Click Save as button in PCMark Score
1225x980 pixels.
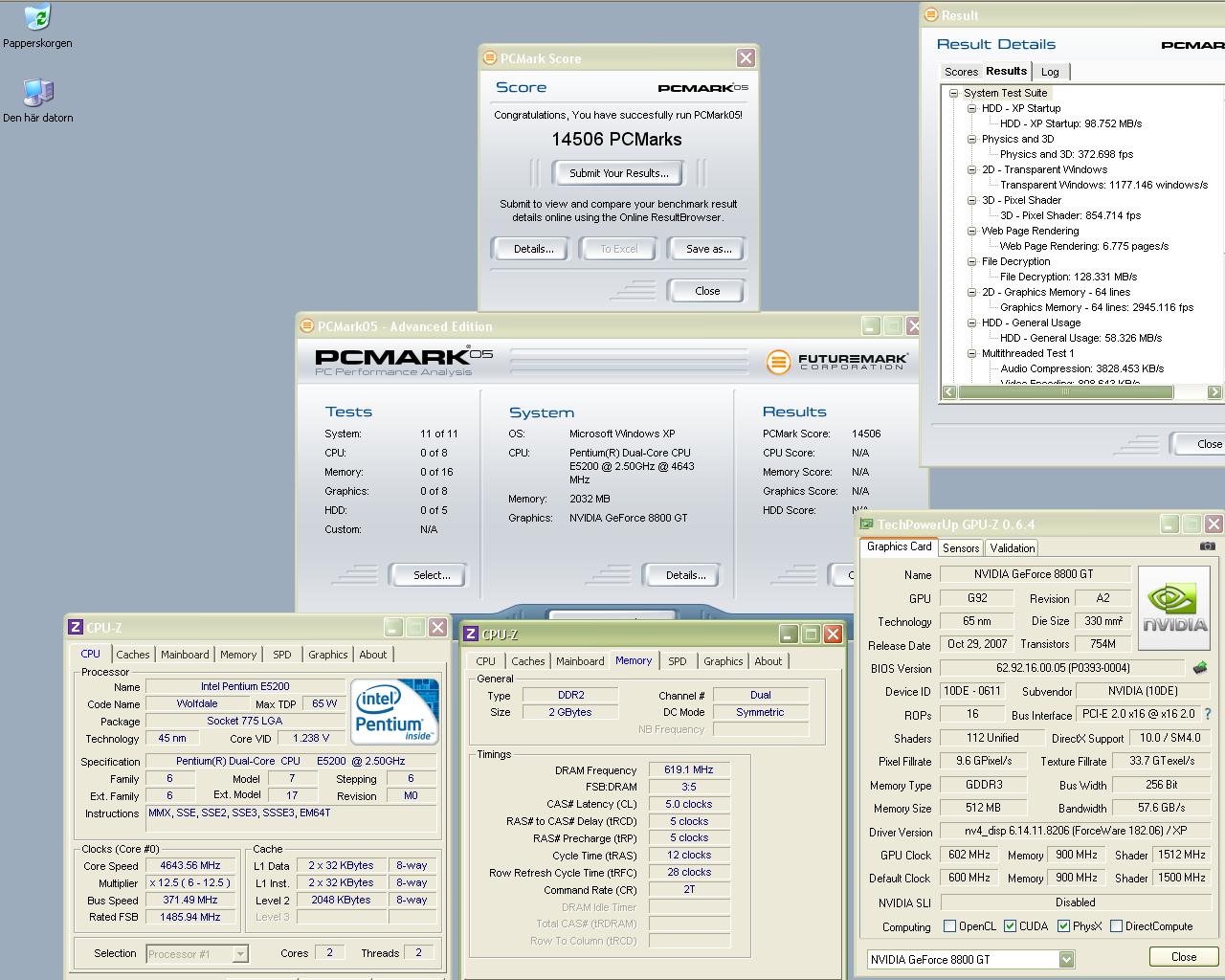(x=708, y=249)
